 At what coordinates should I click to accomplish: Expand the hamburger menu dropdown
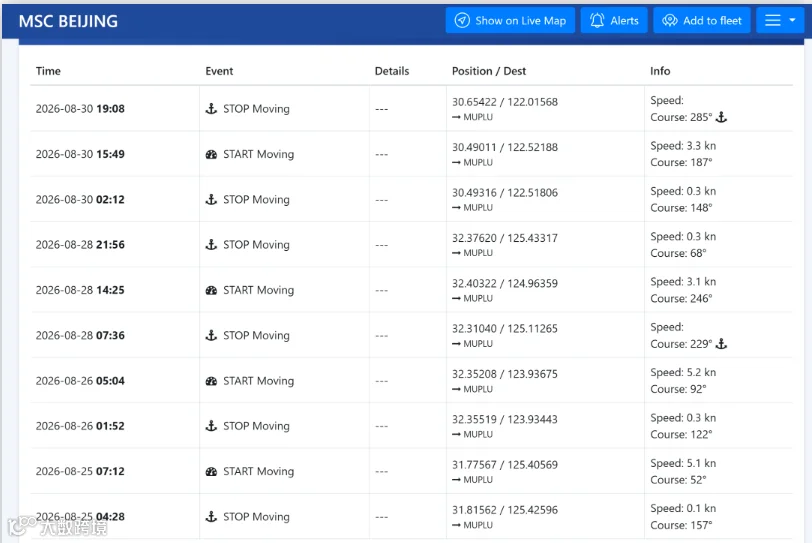coord(780,21)
